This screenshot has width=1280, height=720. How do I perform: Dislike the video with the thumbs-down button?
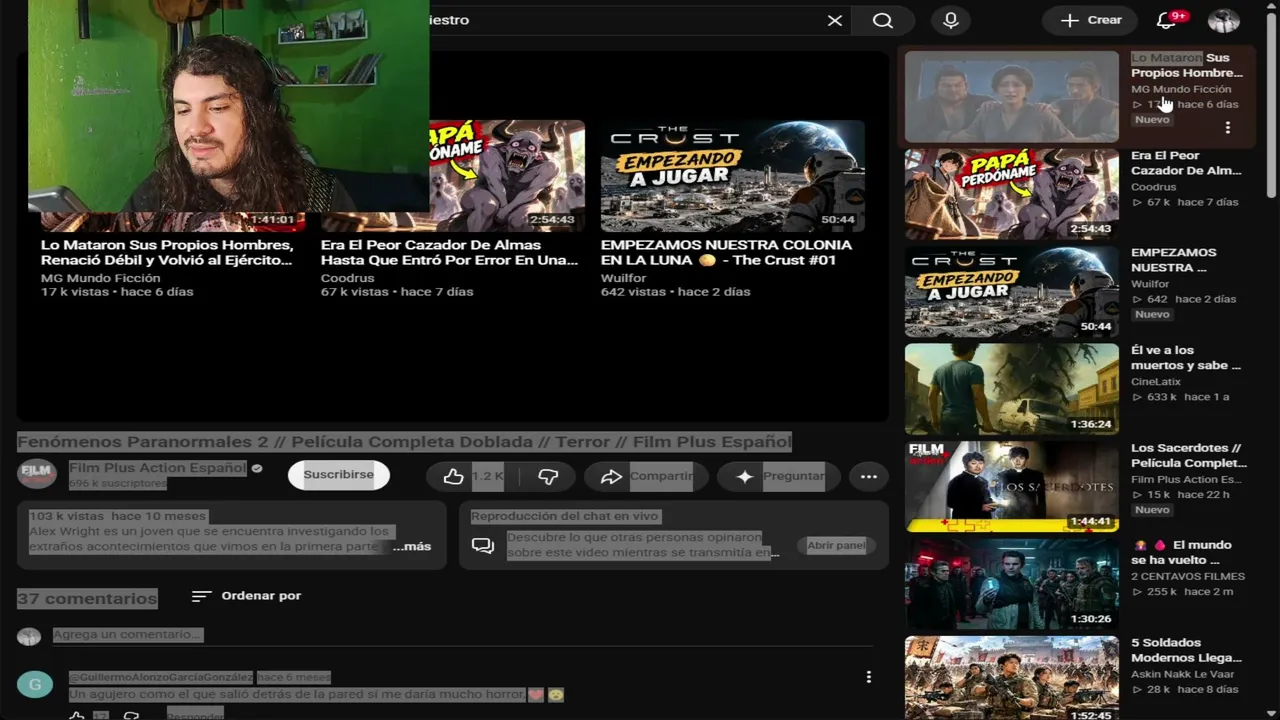[x=548, y=476]
